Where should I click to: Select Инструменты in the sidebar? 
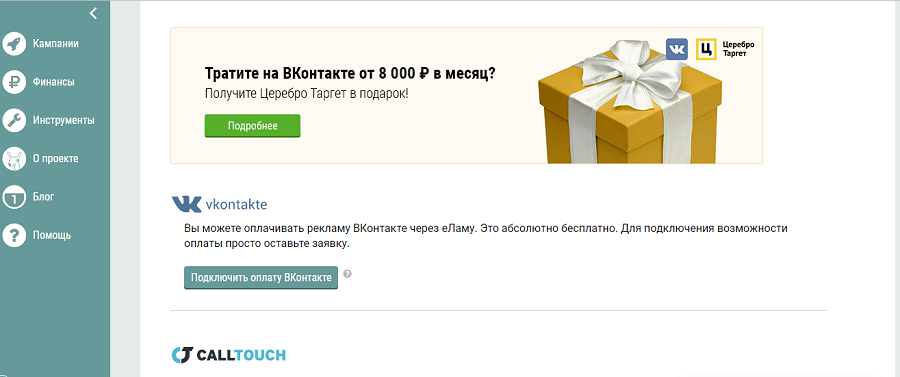click(64, 121)
